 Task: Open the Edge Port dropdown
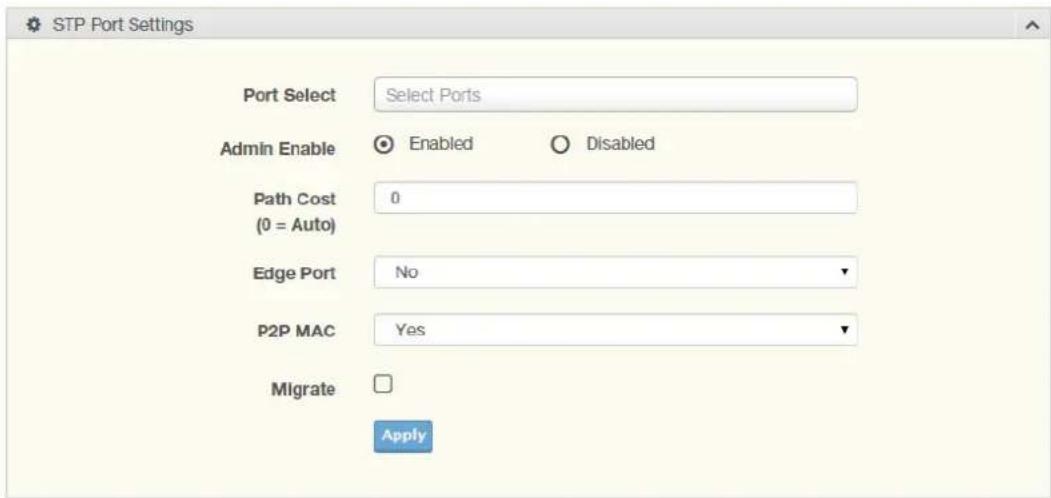pyautogui.click(x=615, y=272)
